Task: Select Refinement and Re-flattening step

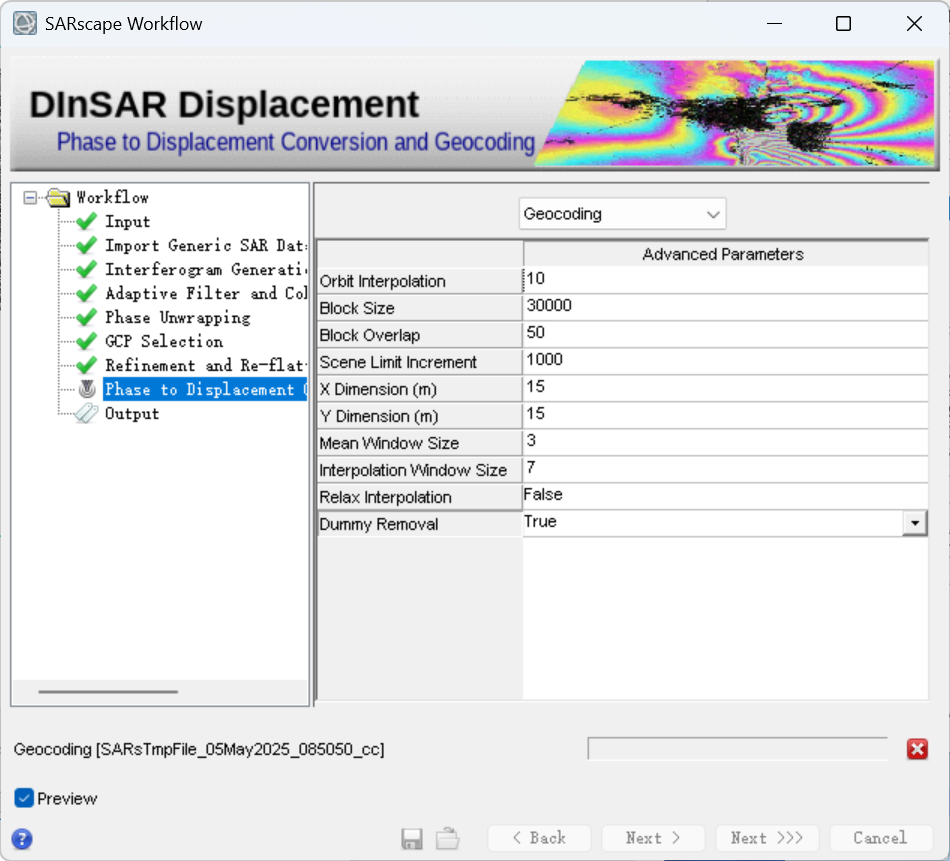Action: 205,365
